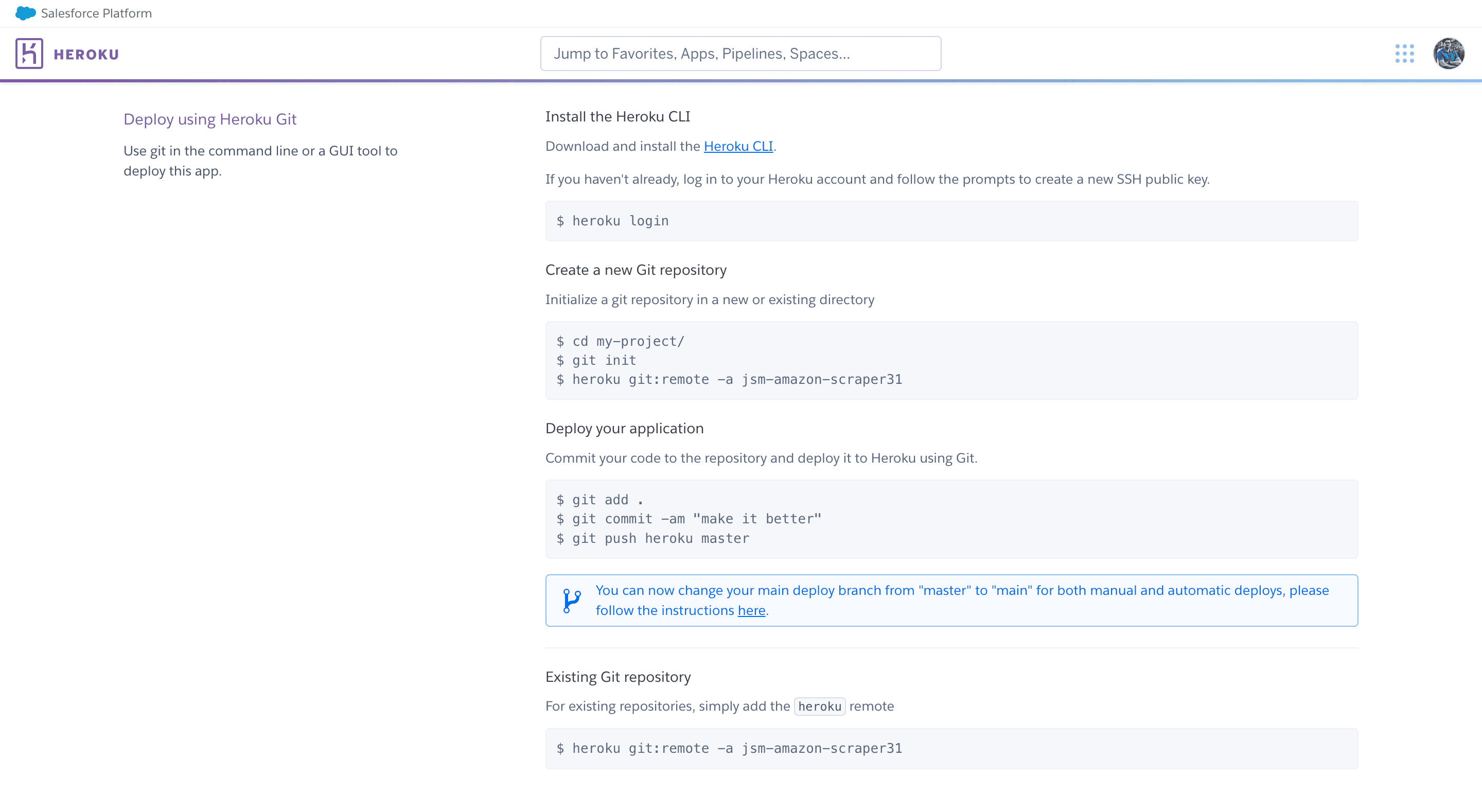This screenshot has height=812, width=1482.
Task: Click the Salesforce Platform label
Action: (x=96, y=13)
